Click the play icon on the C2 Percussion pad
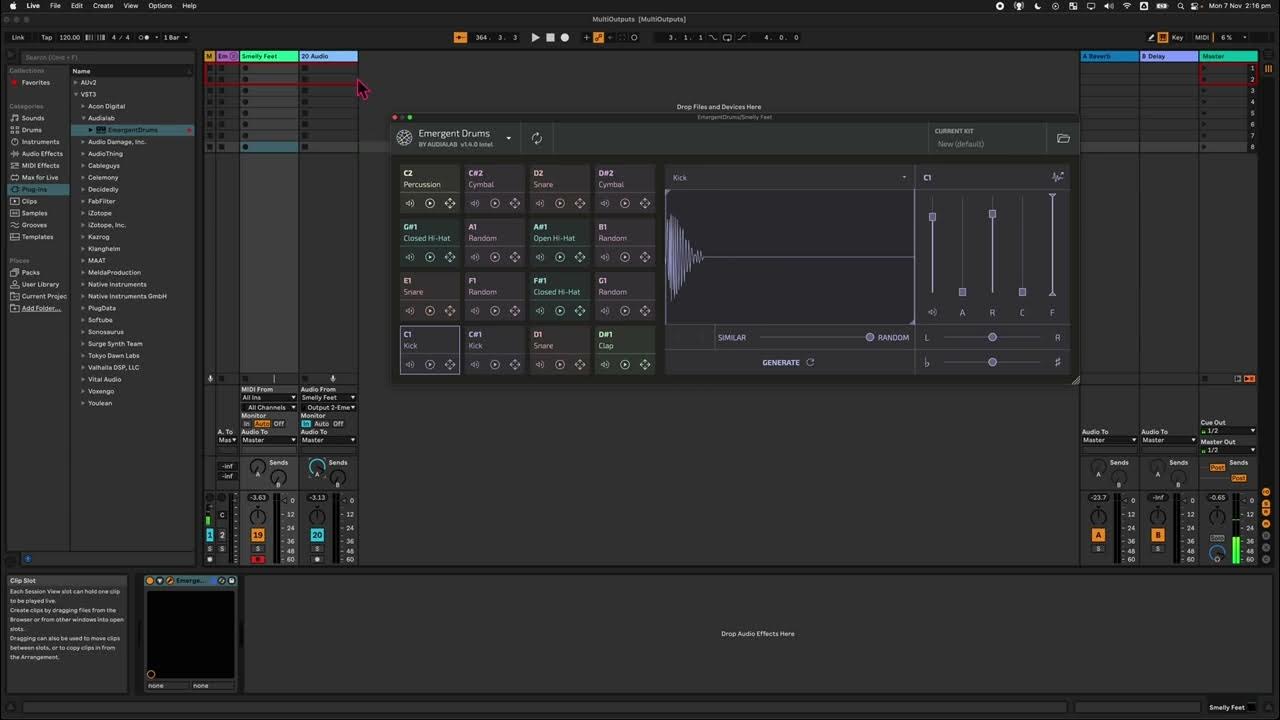The width and height of the screenshot is (1280, 720). point(430,203)
